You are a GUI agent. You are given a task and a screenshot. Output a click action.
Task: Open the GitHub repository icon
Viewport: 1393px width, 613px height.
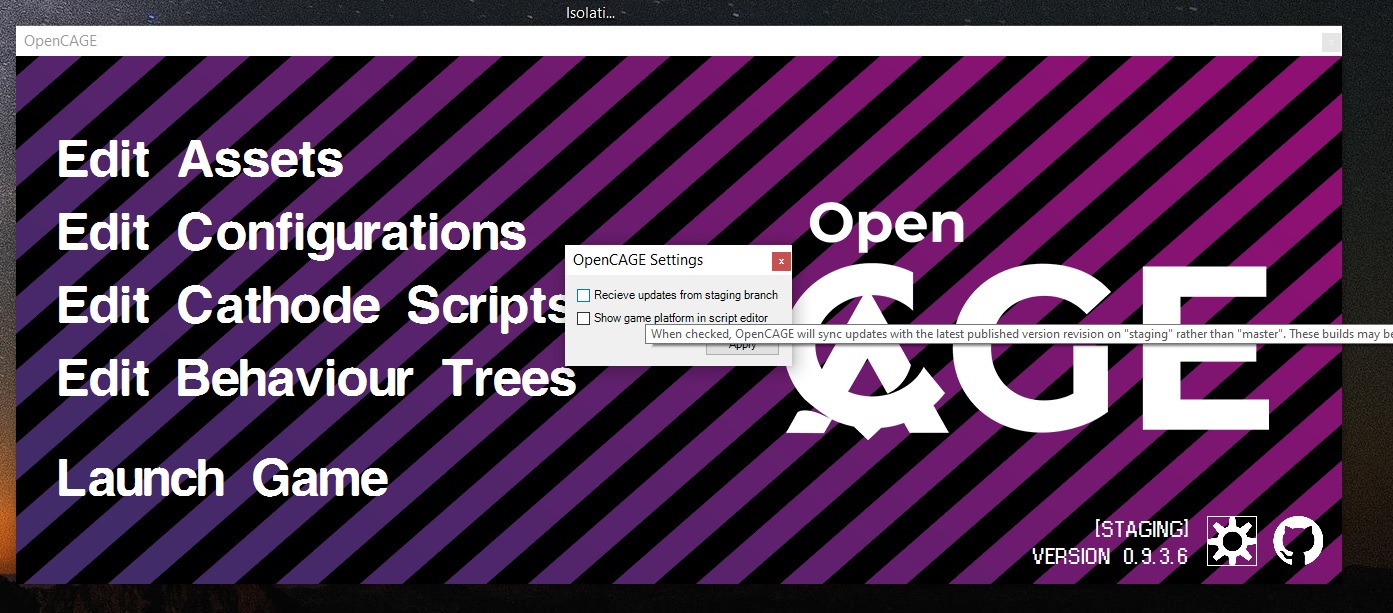tap(1299, 540)
